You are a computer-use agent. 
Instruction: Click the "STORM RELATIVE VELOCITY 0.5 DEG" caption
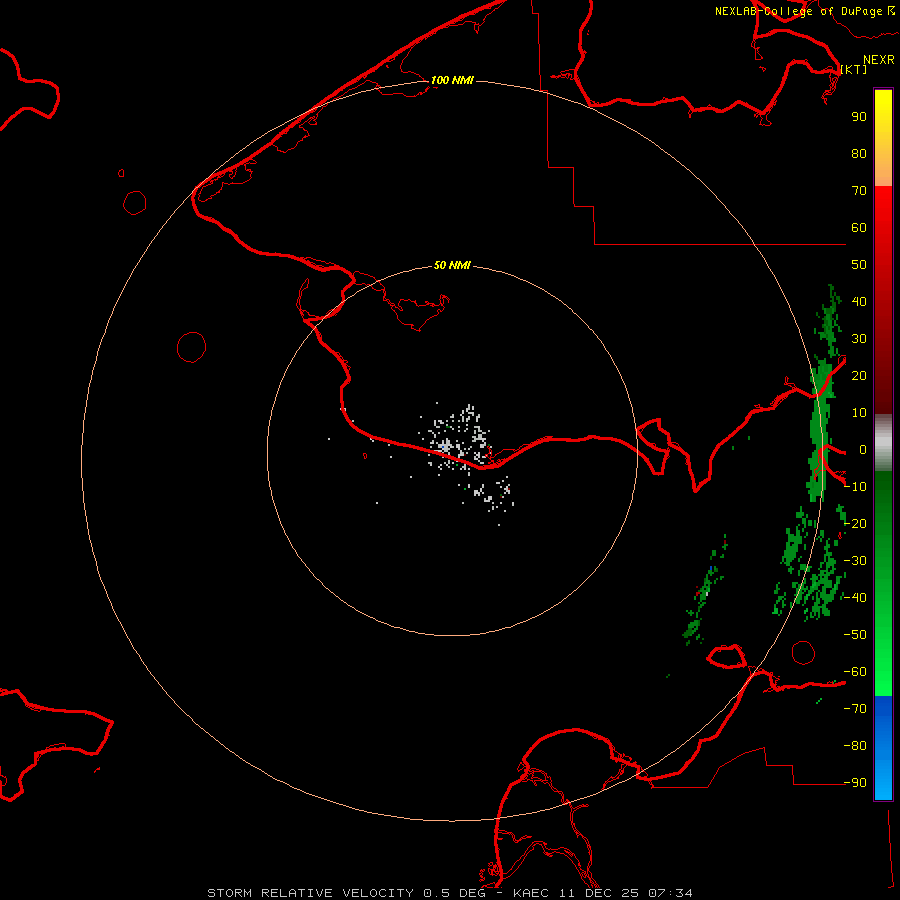tap(346, 893)
